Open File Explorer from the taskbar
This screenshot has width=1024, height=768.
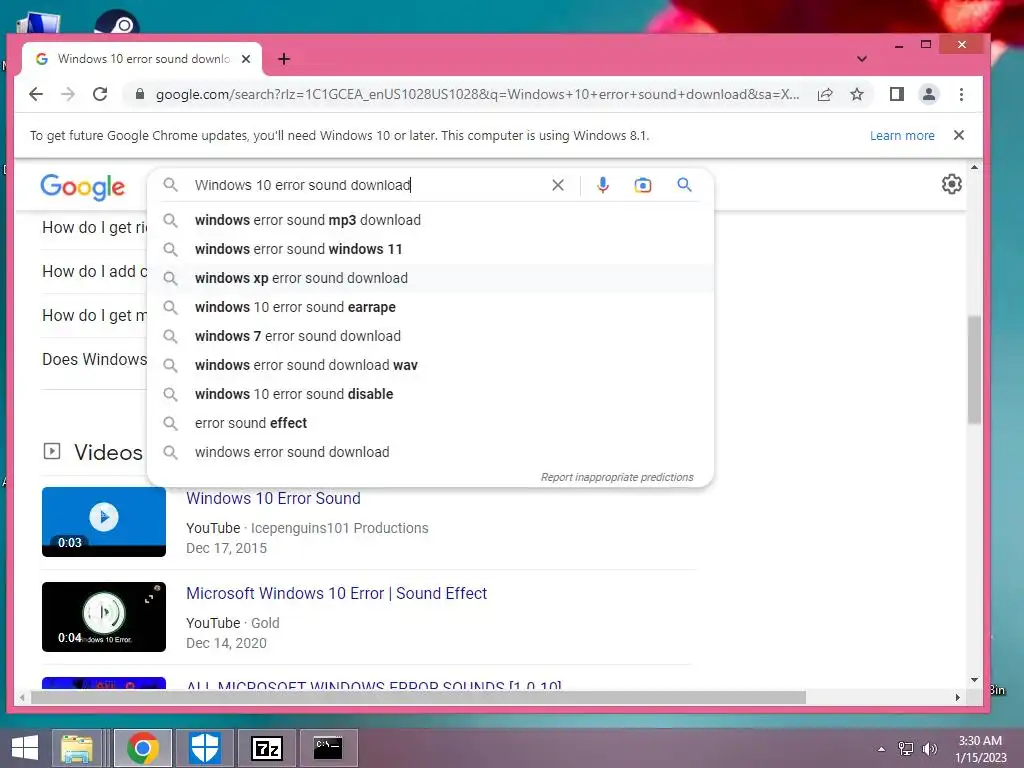tap(76, 748)
